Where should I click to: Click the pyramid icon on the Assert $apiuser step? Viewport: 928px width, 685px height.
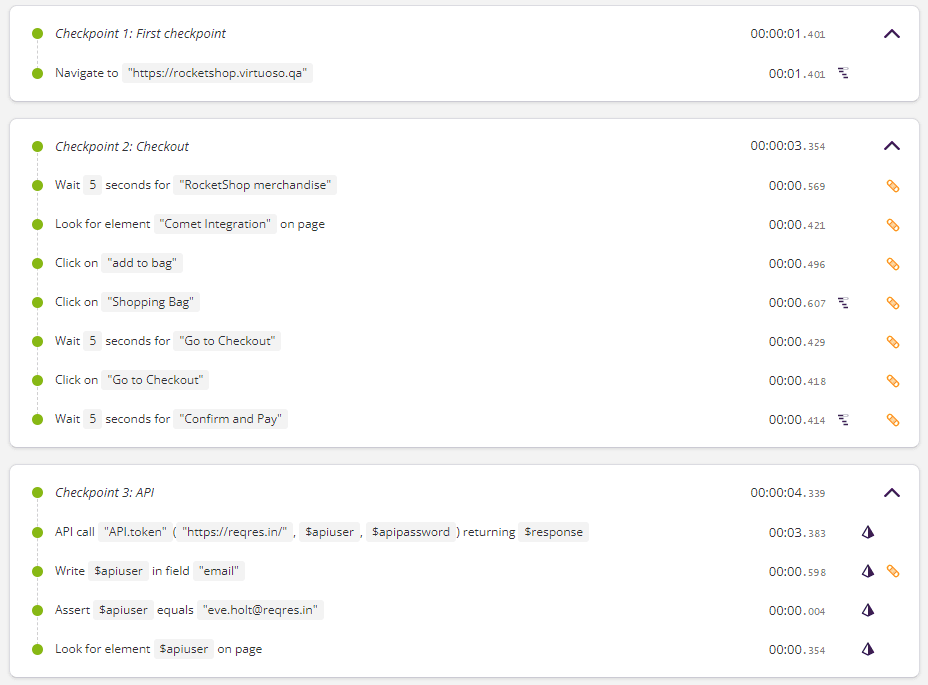pyautogui.click(x=868, y=610)
